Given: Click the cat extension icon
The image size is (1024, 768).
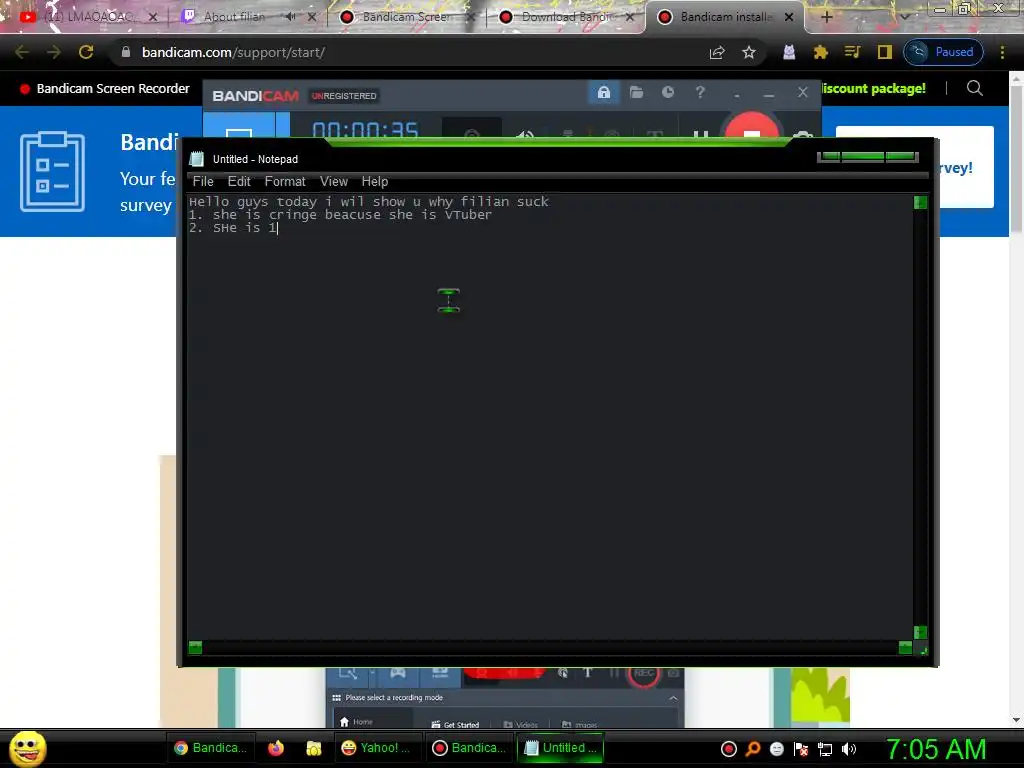Looking at the screenshot, I should (x=789, y=52).
